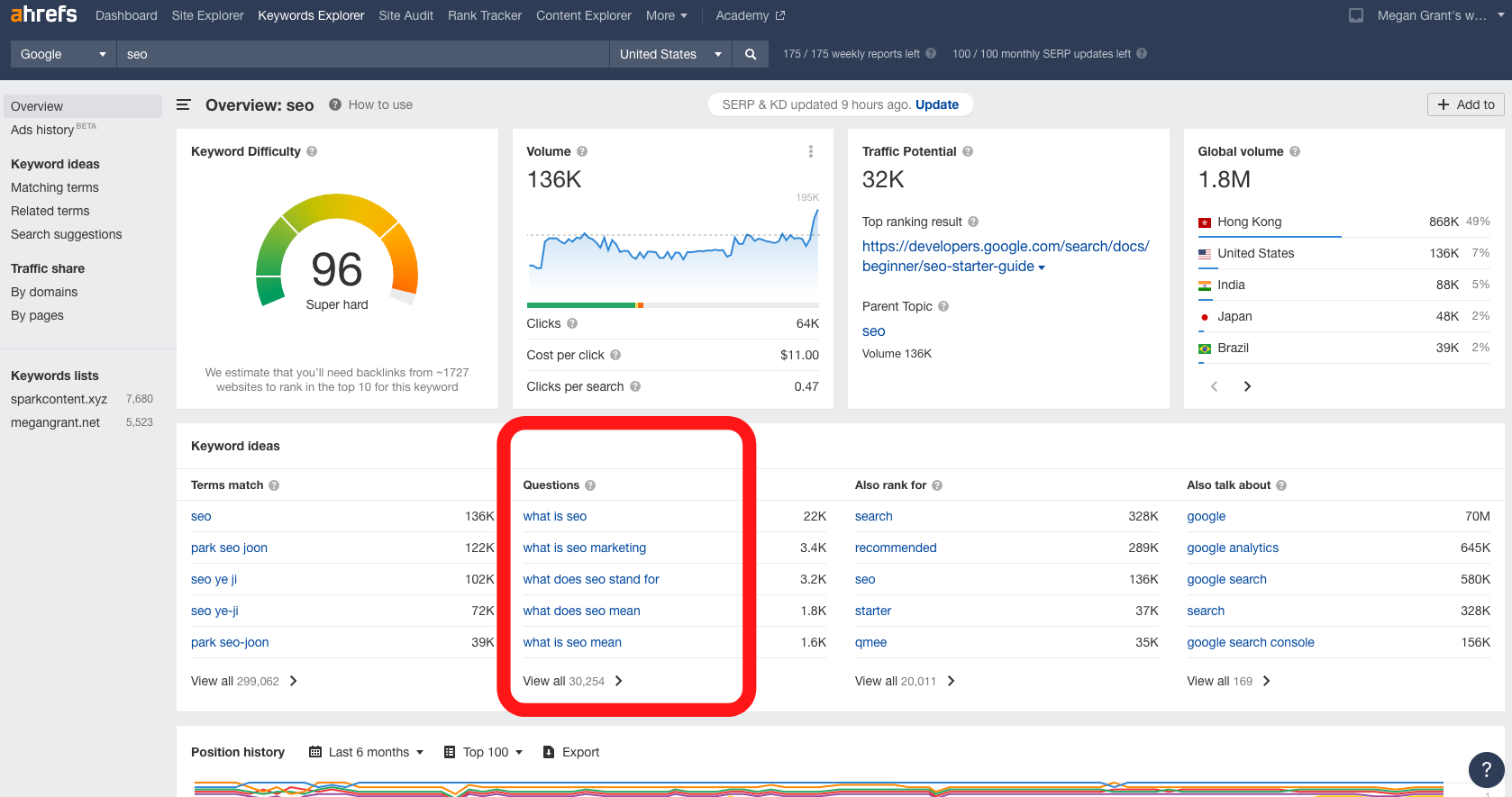View all 20,011 also rank for keywords
The image size is (1512, 797).
[905, 681]
